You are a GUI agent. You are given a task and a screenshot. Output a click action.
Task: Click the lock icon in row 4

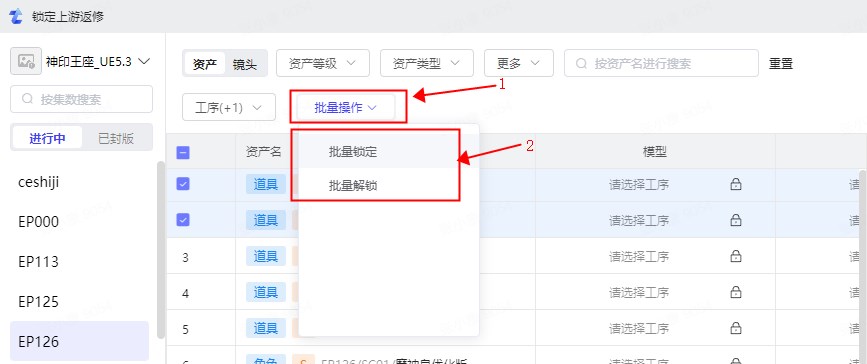(735, 292)
